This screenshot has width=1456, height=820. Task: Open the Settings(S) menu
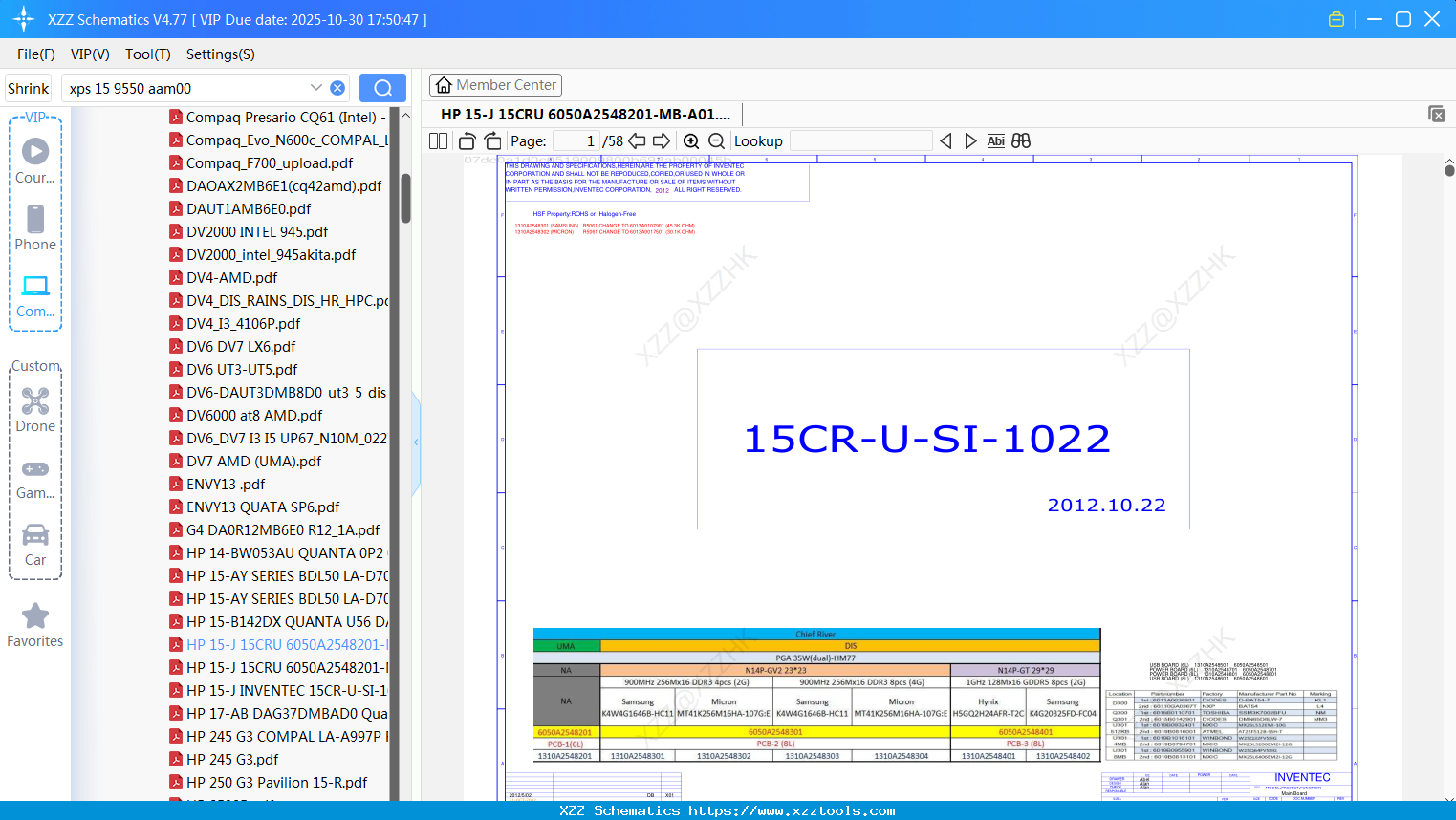coord(221,54)
